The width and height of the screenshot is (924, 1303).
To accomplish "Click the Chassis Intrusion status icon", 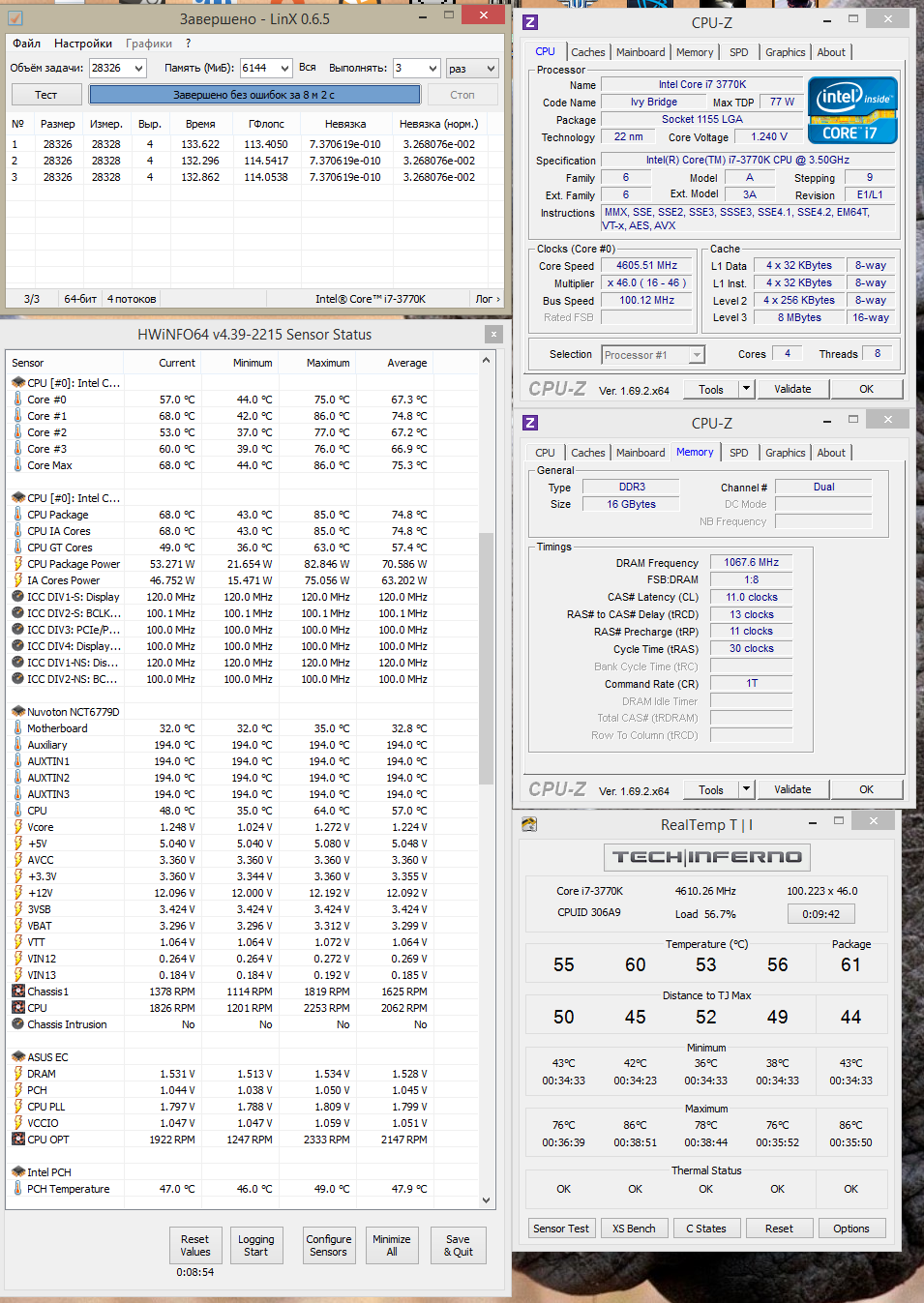I will [17, 1024].
